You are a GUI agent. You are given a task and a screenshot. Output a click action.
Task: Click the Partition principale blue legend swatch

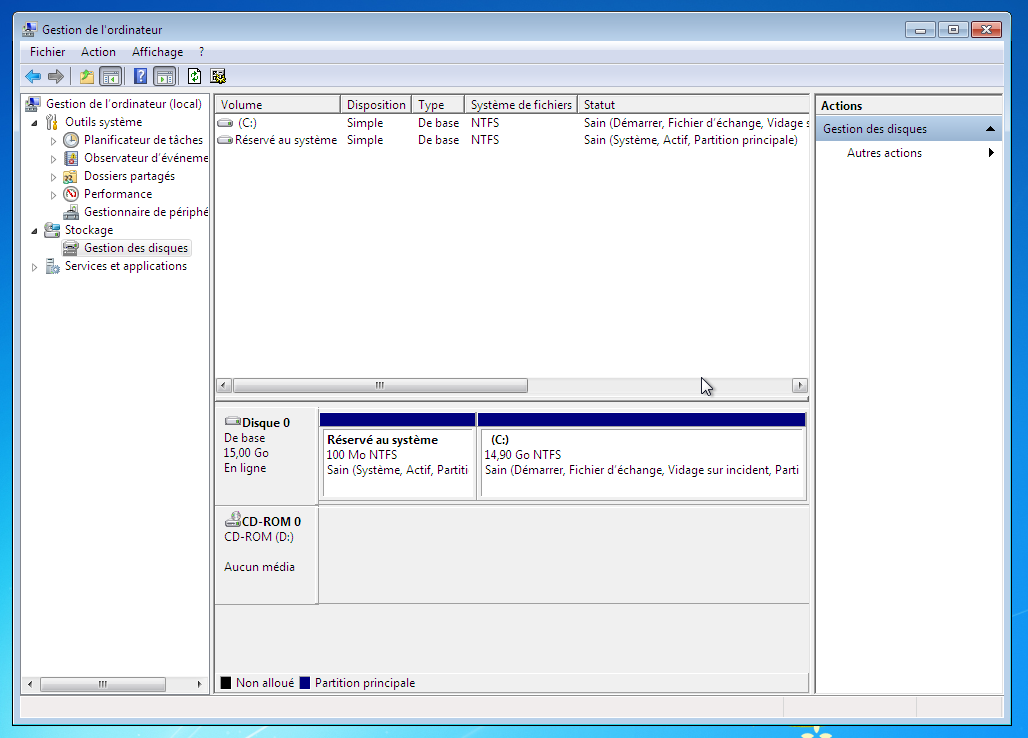(305, 683)
